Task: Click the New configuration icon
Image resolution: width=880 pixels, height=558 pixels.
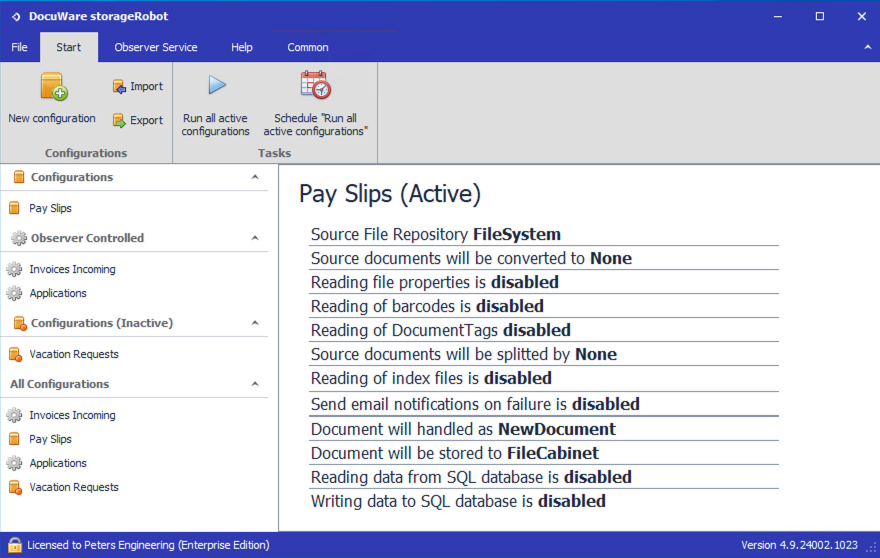Action: point(53,87)
